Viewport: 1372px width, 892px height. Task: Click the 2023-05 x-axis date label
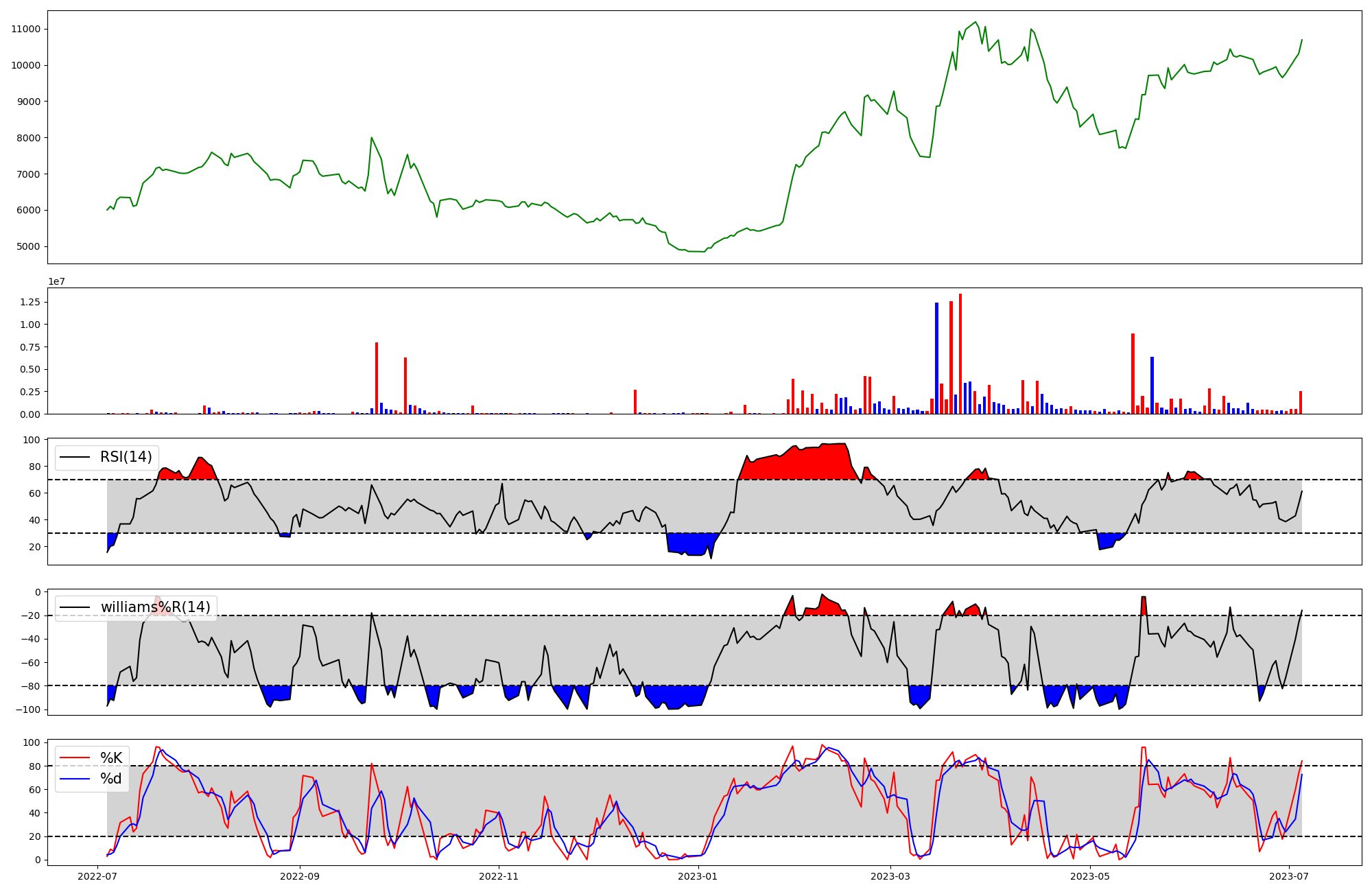(1089, 876)
